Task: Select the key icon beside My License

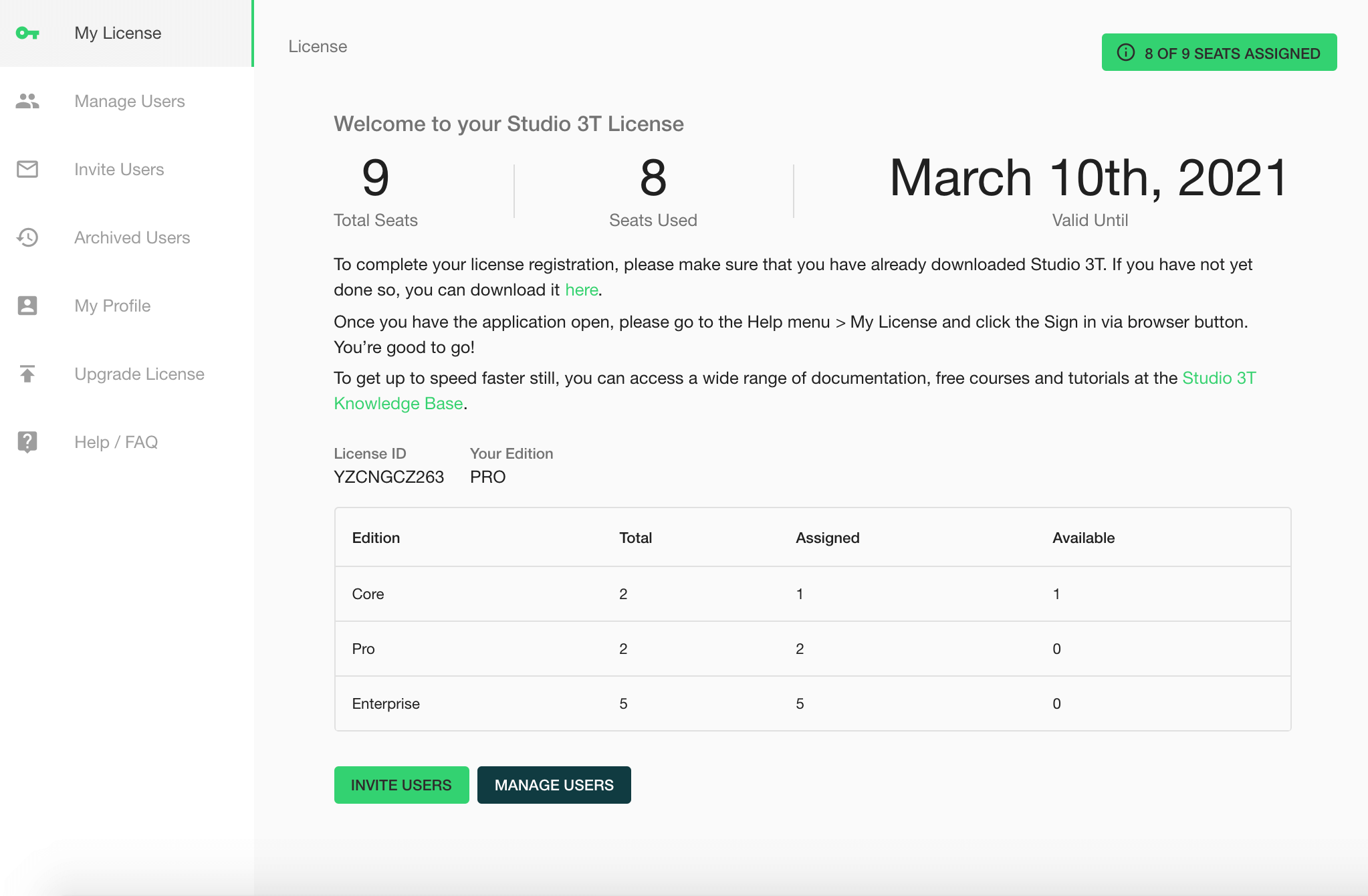Action: pos(27,33)
